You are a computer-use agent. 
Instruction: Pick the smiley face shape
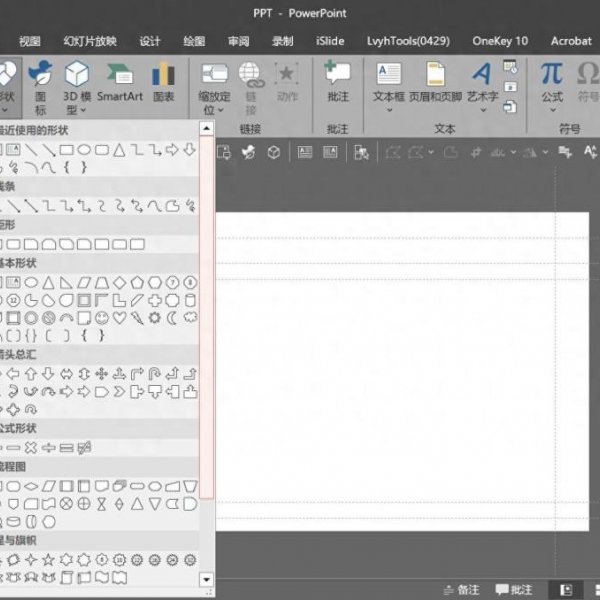pos(103,318)
